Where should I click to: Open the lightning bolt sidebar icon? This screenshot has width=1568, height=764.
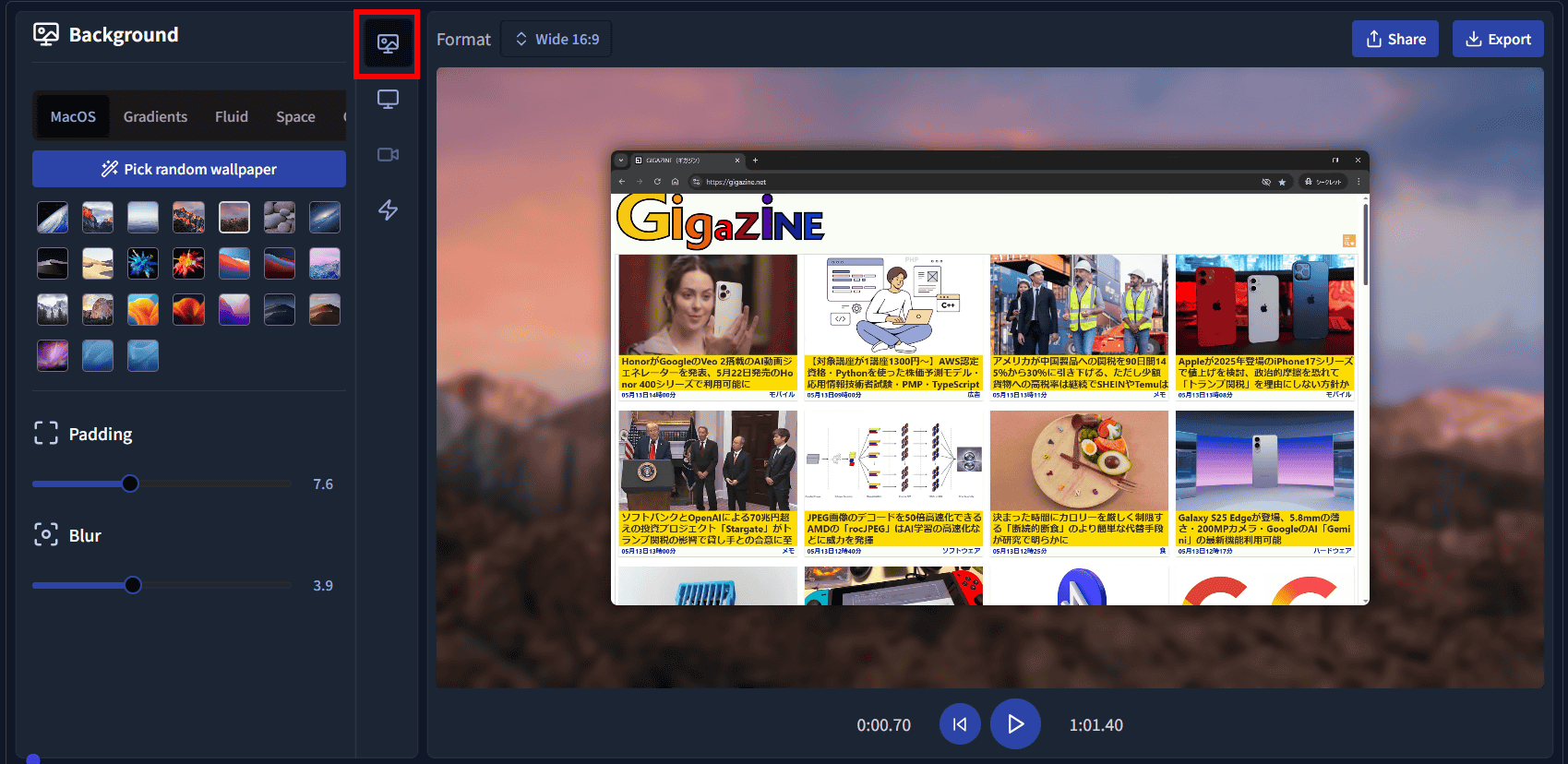coord(388,210)
